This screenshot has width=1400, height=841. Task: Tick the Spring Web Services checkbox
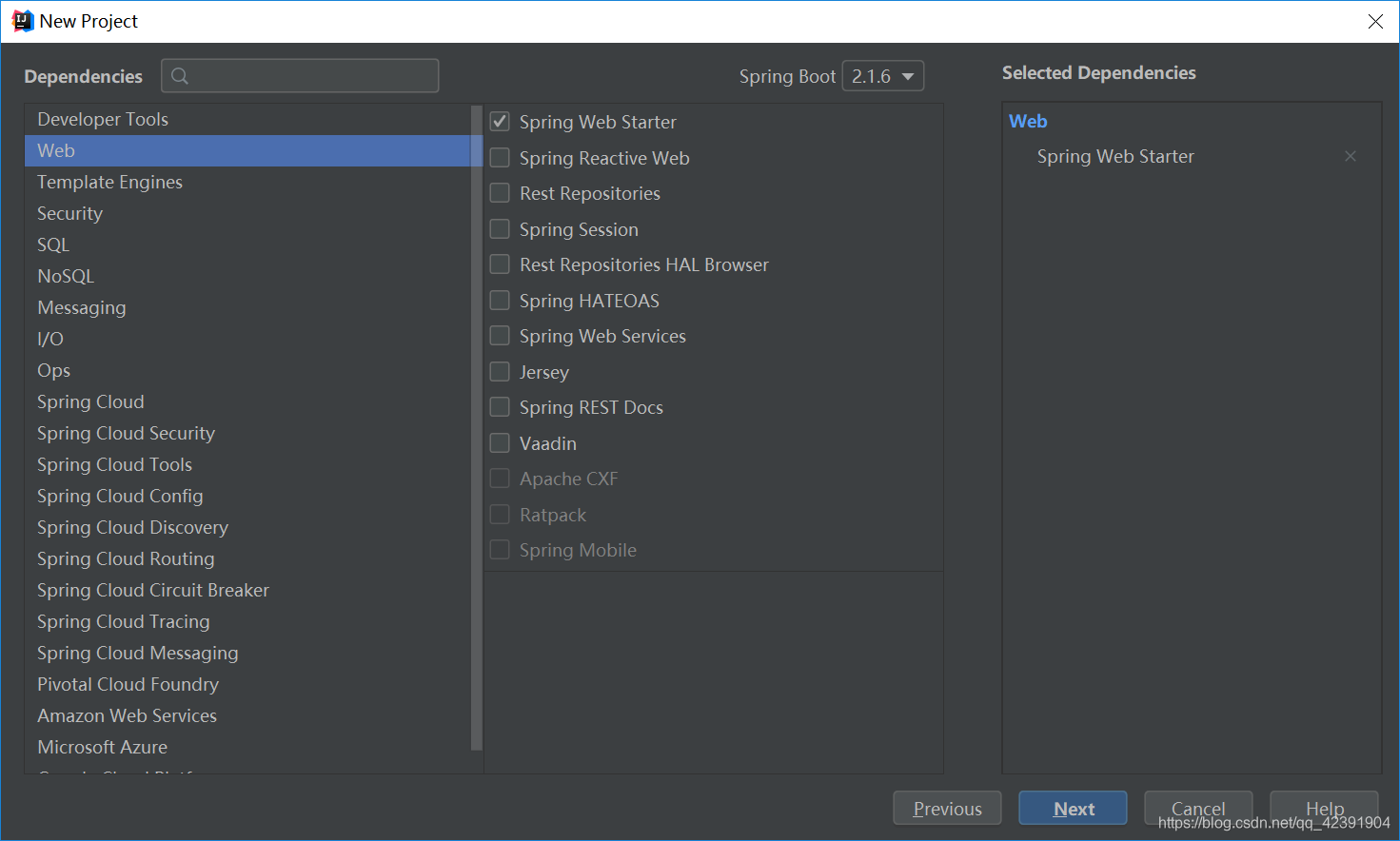click(500, 336)
